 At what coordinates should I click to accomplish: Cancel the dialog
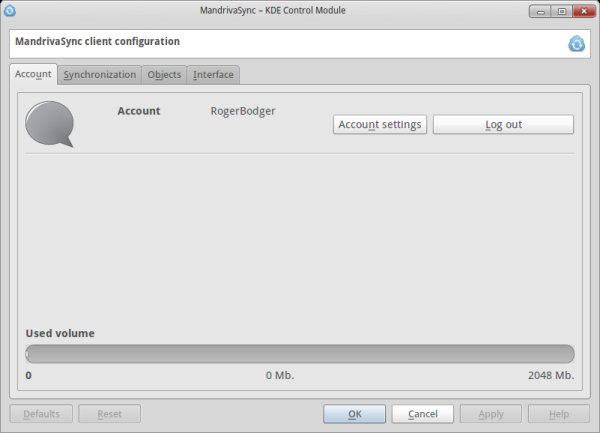click(422, 414)
